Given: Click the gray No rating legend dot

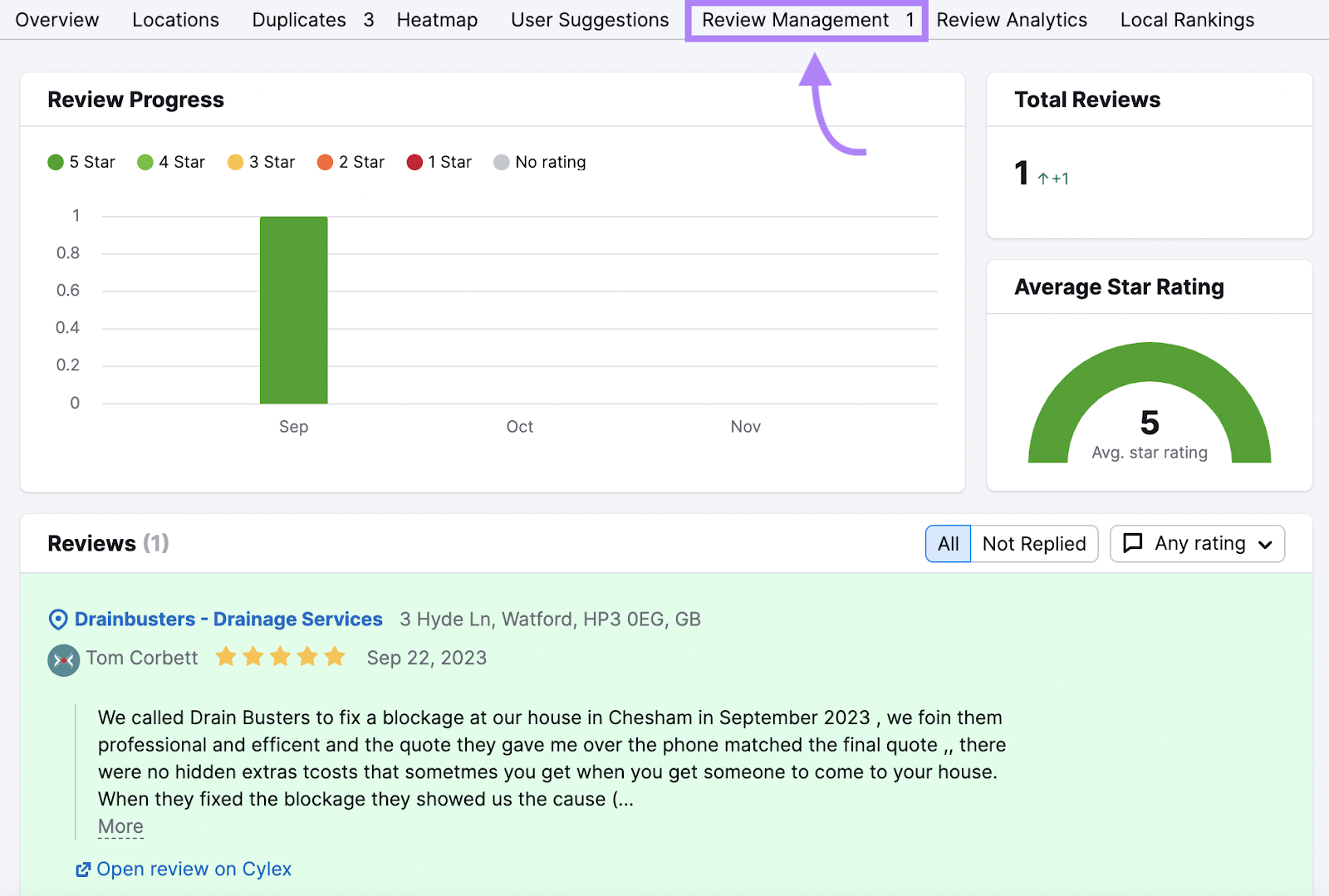Looking at the screenshot, I should click(x=502, y=162).
